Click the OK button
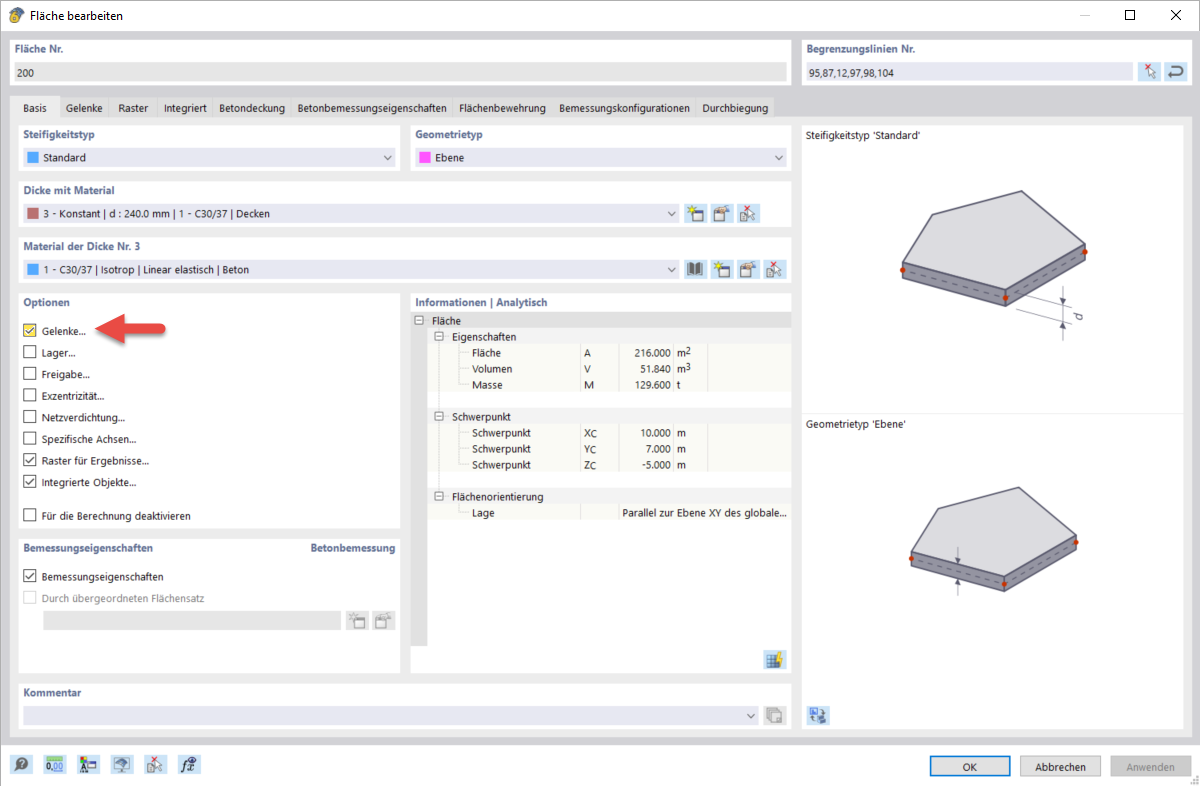Image resolution: width=1200 pixels, height=786 pixels. 969,767
